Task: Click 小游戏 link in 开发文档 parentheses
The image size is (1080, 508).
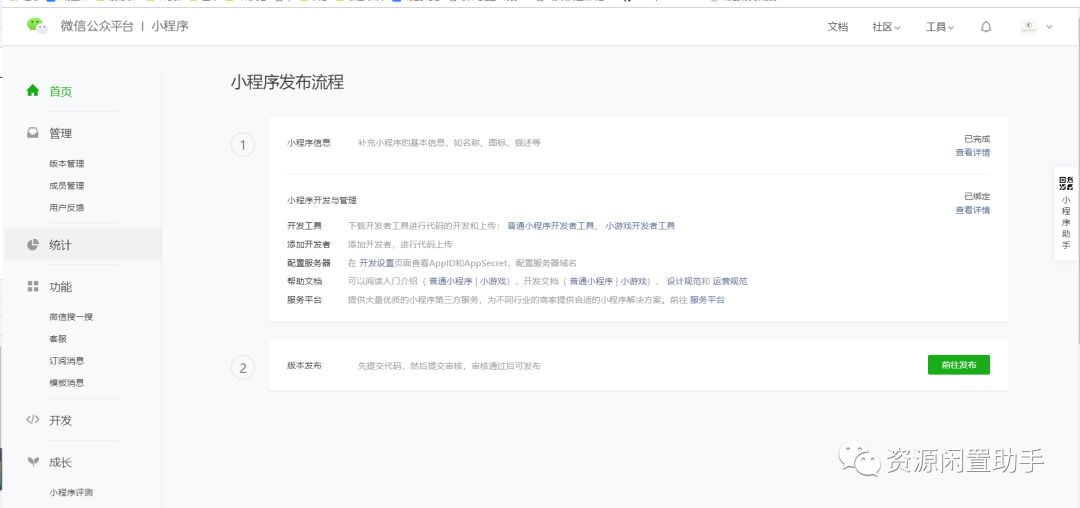Action: coord(634,282)
